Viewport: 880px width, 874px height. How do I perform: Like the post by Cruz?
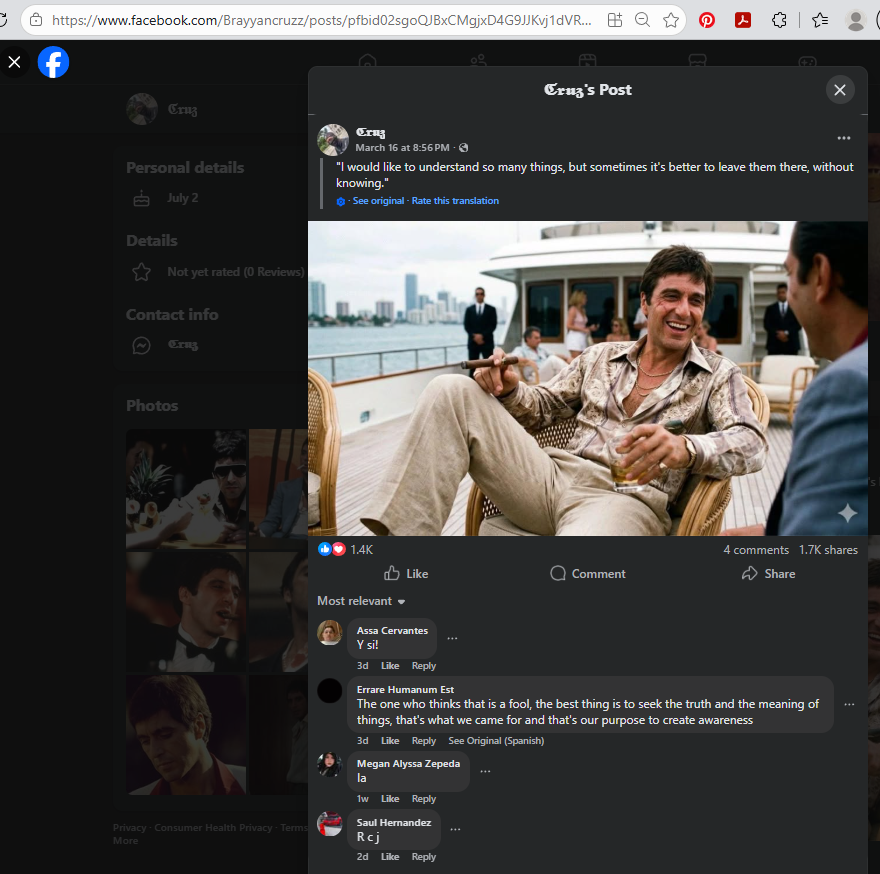(406, 574)
